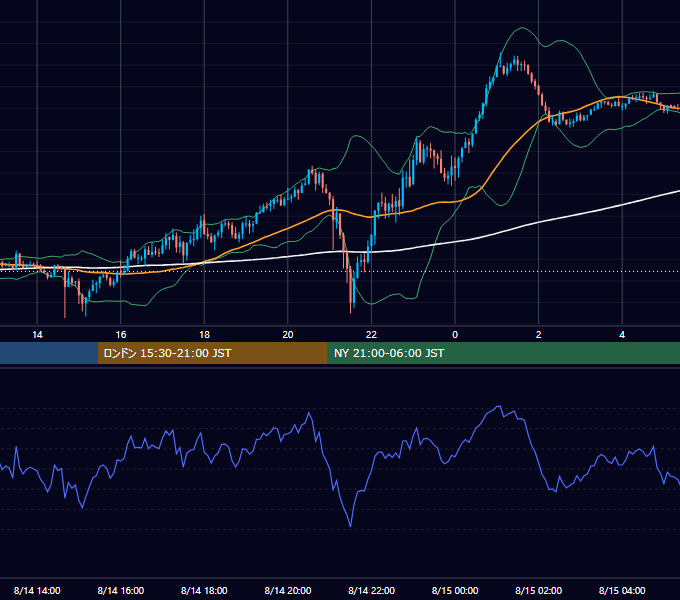Click the 8/14 14:00 date label

tap(37, 590)
